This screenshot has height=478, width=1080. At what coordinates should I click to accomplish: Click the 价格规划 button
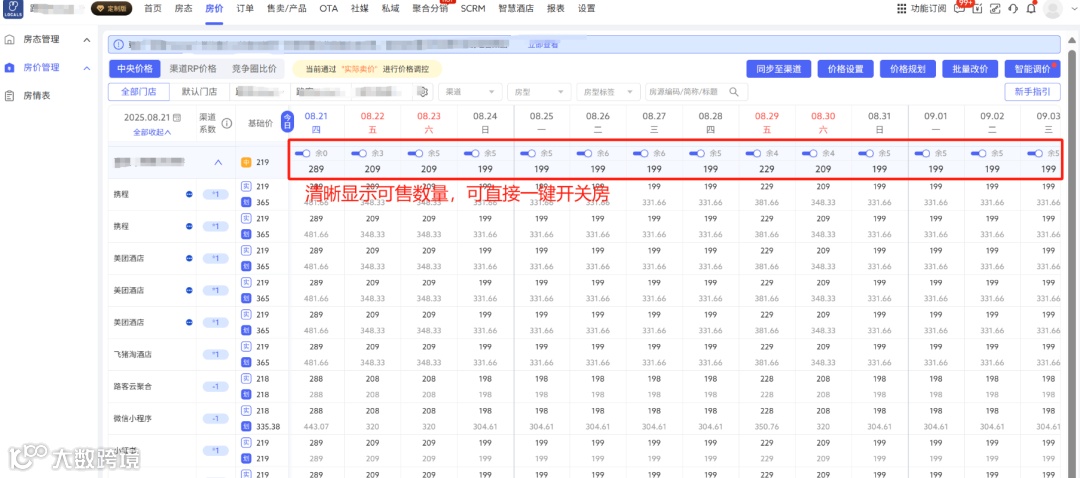(908, 70)
